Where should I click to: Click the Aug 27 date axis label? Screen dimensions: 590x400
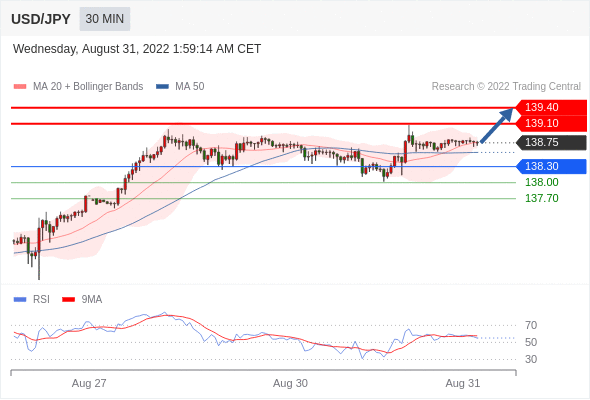tap(89, 383)
